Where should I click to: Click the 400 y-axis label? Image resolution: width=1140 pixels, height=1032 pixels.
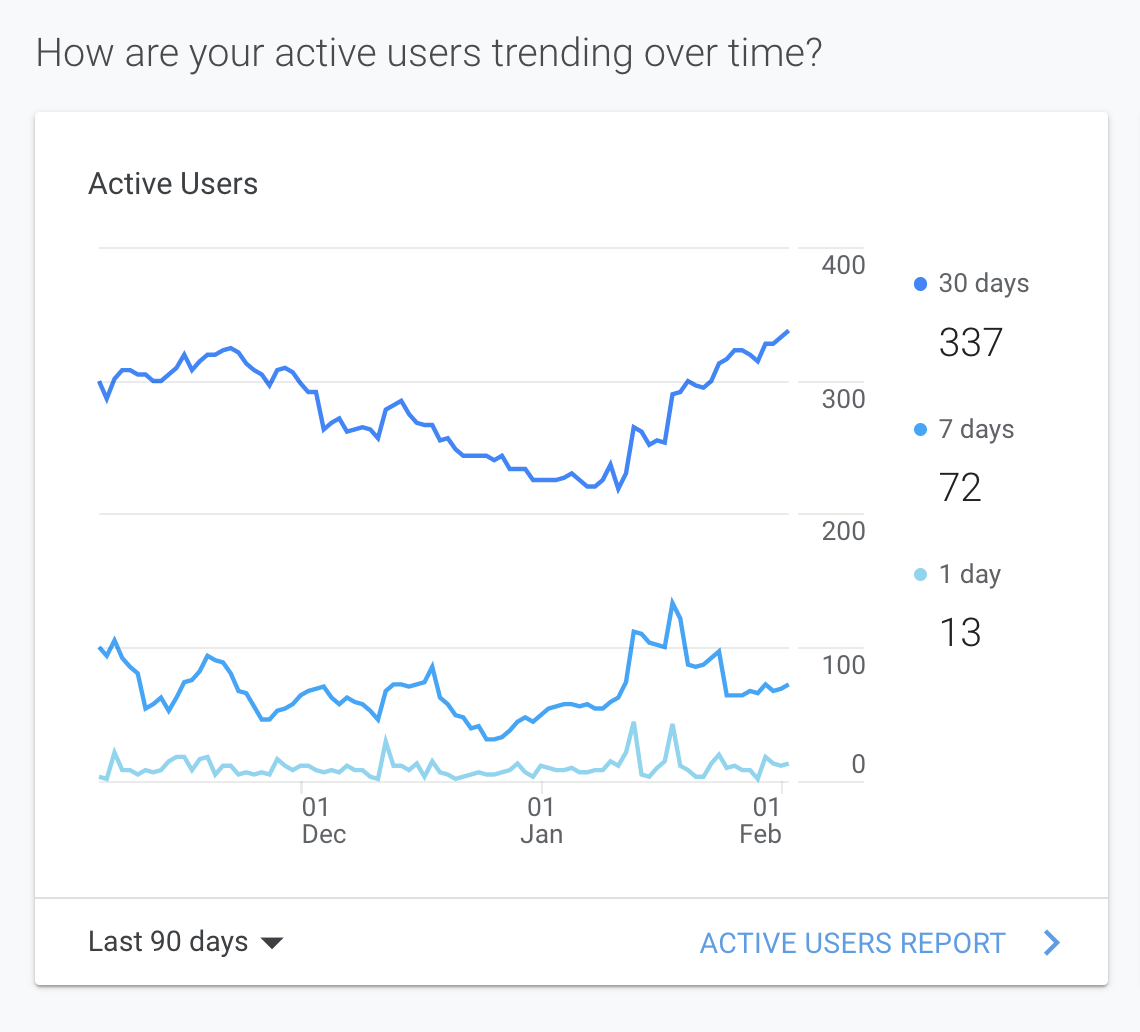tap(843, 266)
